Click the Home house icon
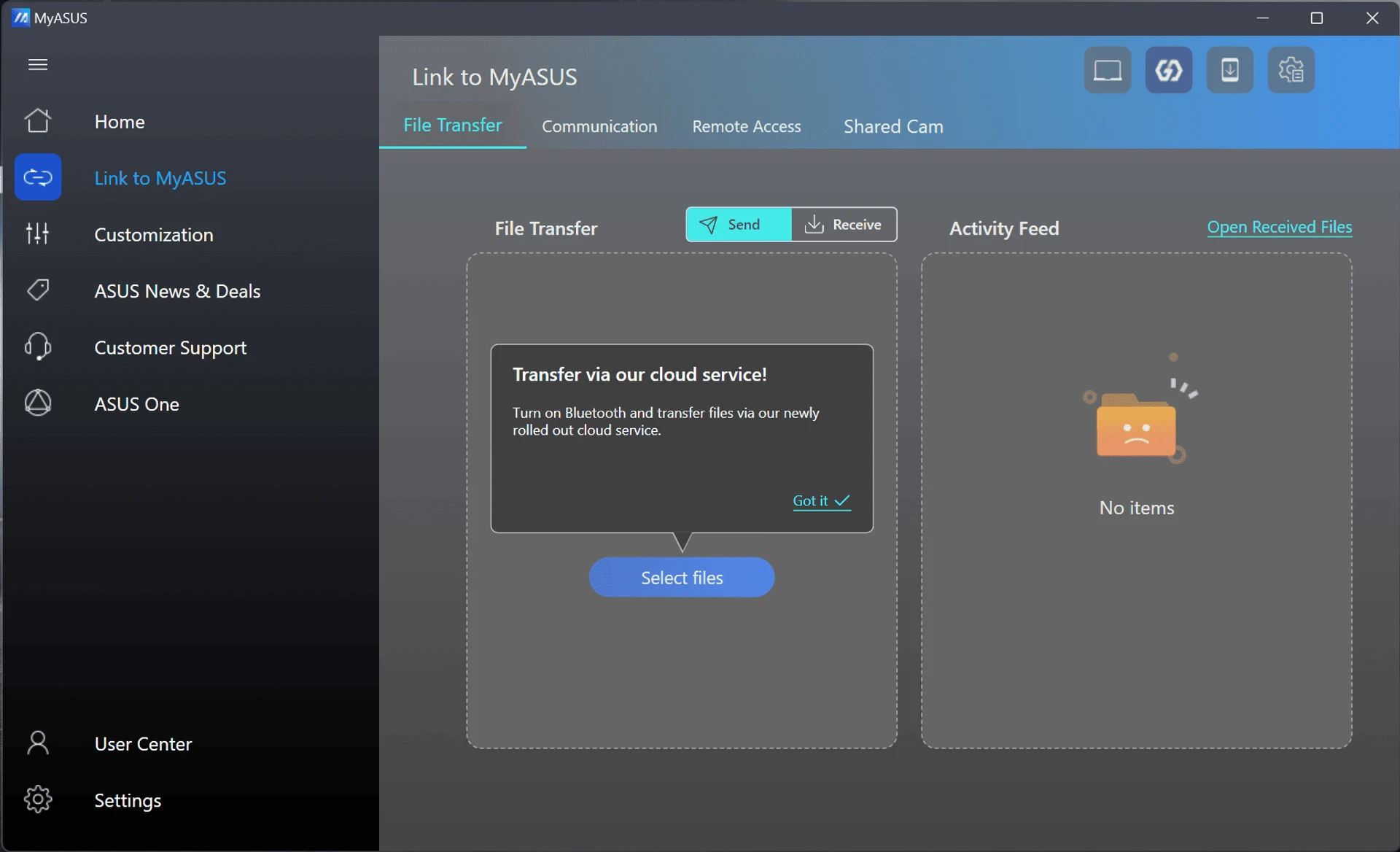This screenshot has width=1400, height=852. [38, 121]
